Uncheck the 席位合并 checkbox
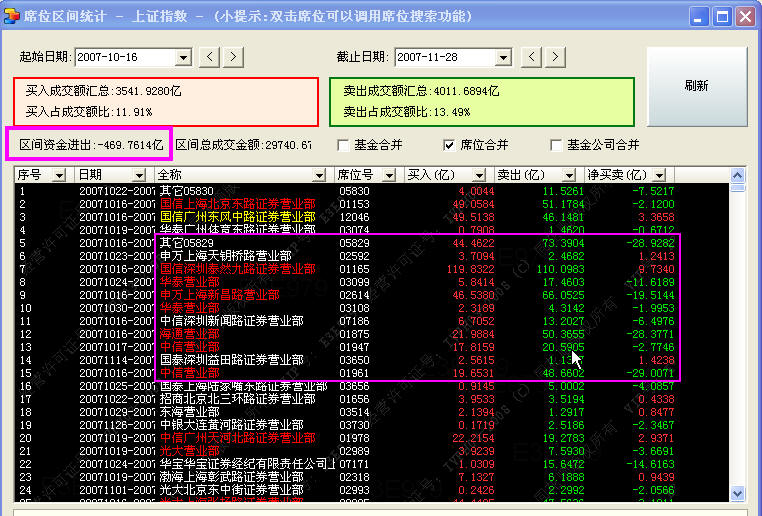762x516 pixels. coord(450,145)
